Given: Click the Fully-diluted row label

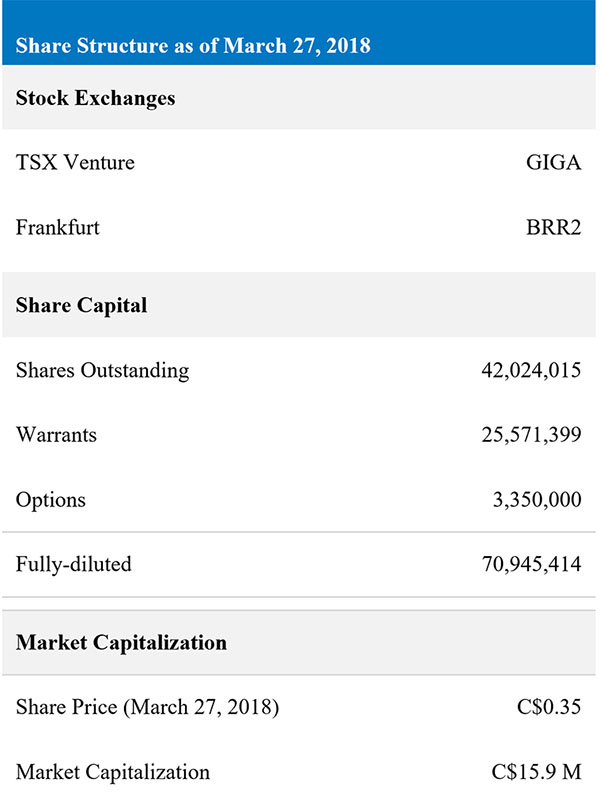Looking at the screenshot, I should (73, 565).
